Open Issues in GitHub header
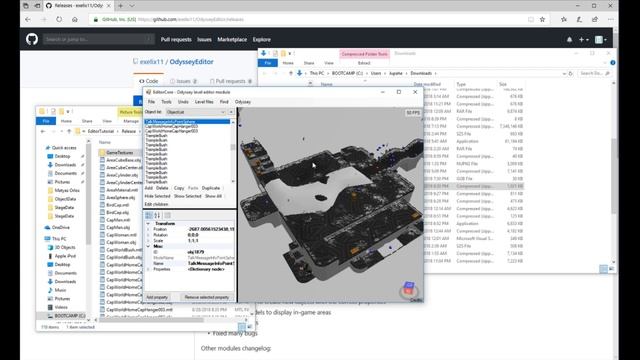 (204, 40)
